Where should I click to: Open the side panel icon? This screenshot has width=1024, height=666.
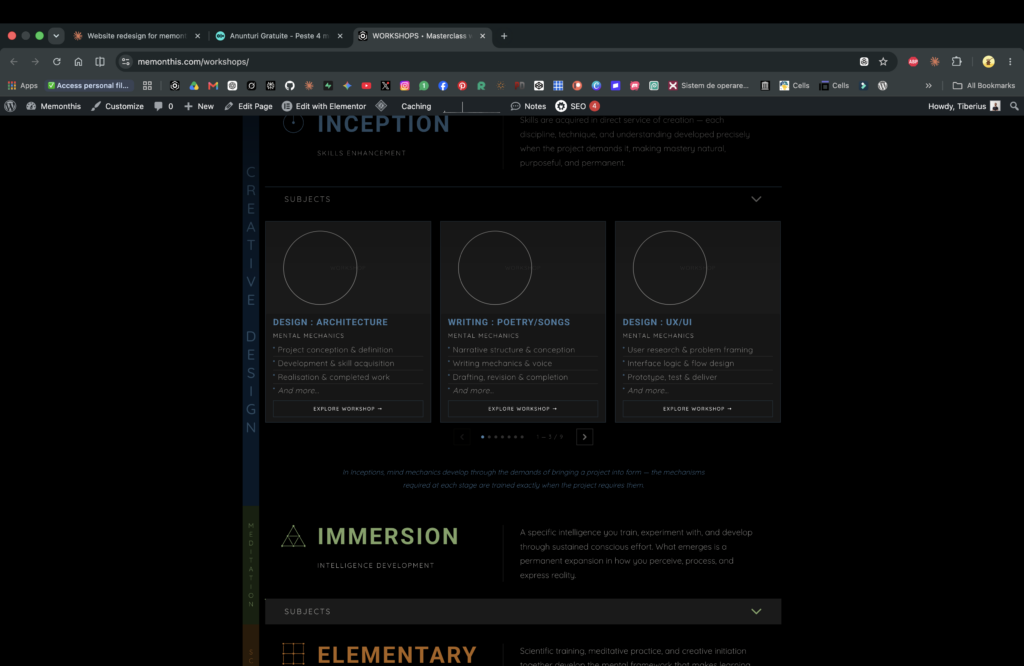[x=100, y=61]
